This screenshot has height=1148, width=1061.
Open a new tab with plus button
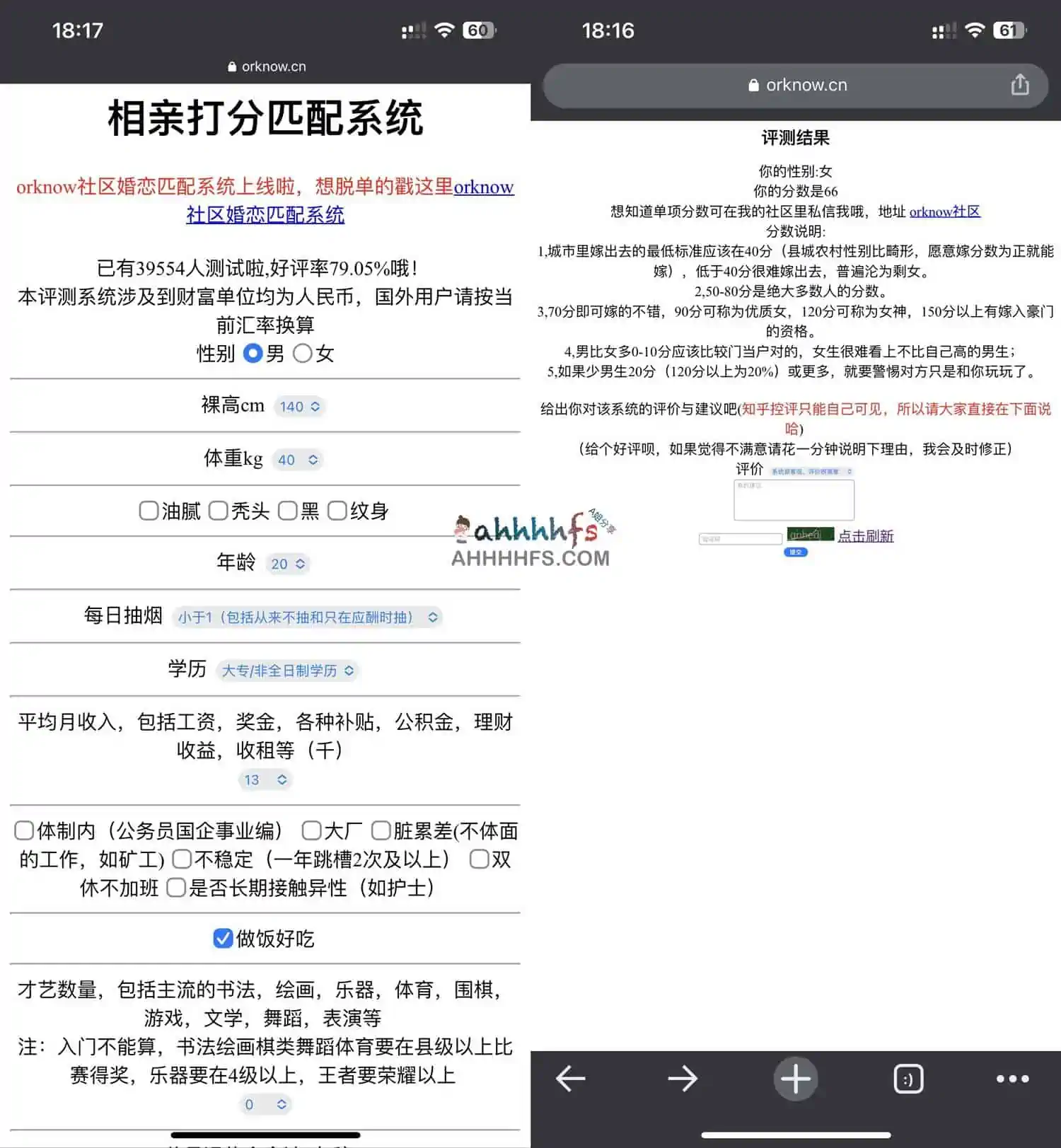point(795,1079)
